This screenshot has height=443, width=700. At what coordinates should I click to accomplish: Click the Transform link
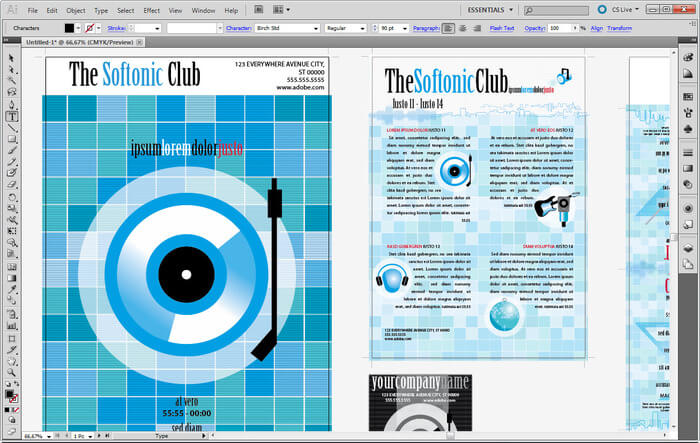click(619, 28)
